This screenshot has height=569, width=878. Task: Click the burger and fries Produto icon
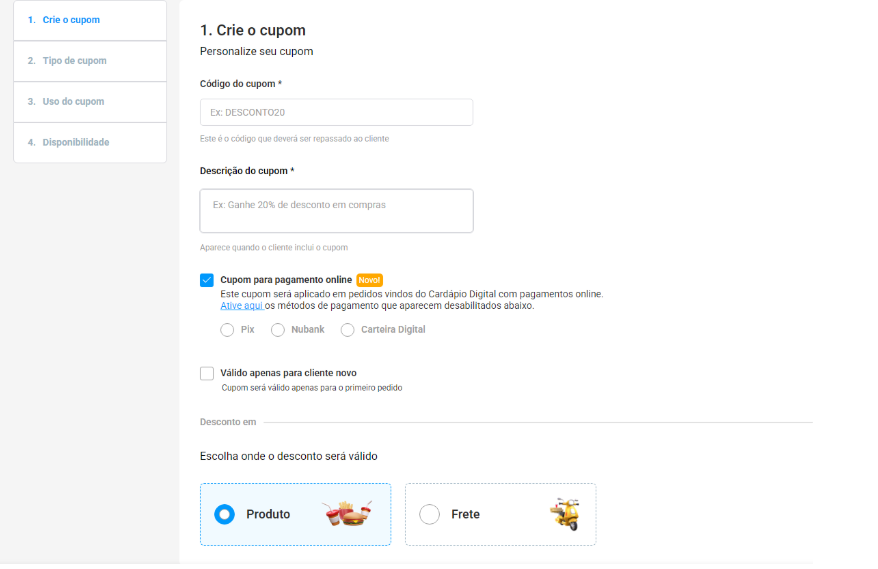pos(348,514)
